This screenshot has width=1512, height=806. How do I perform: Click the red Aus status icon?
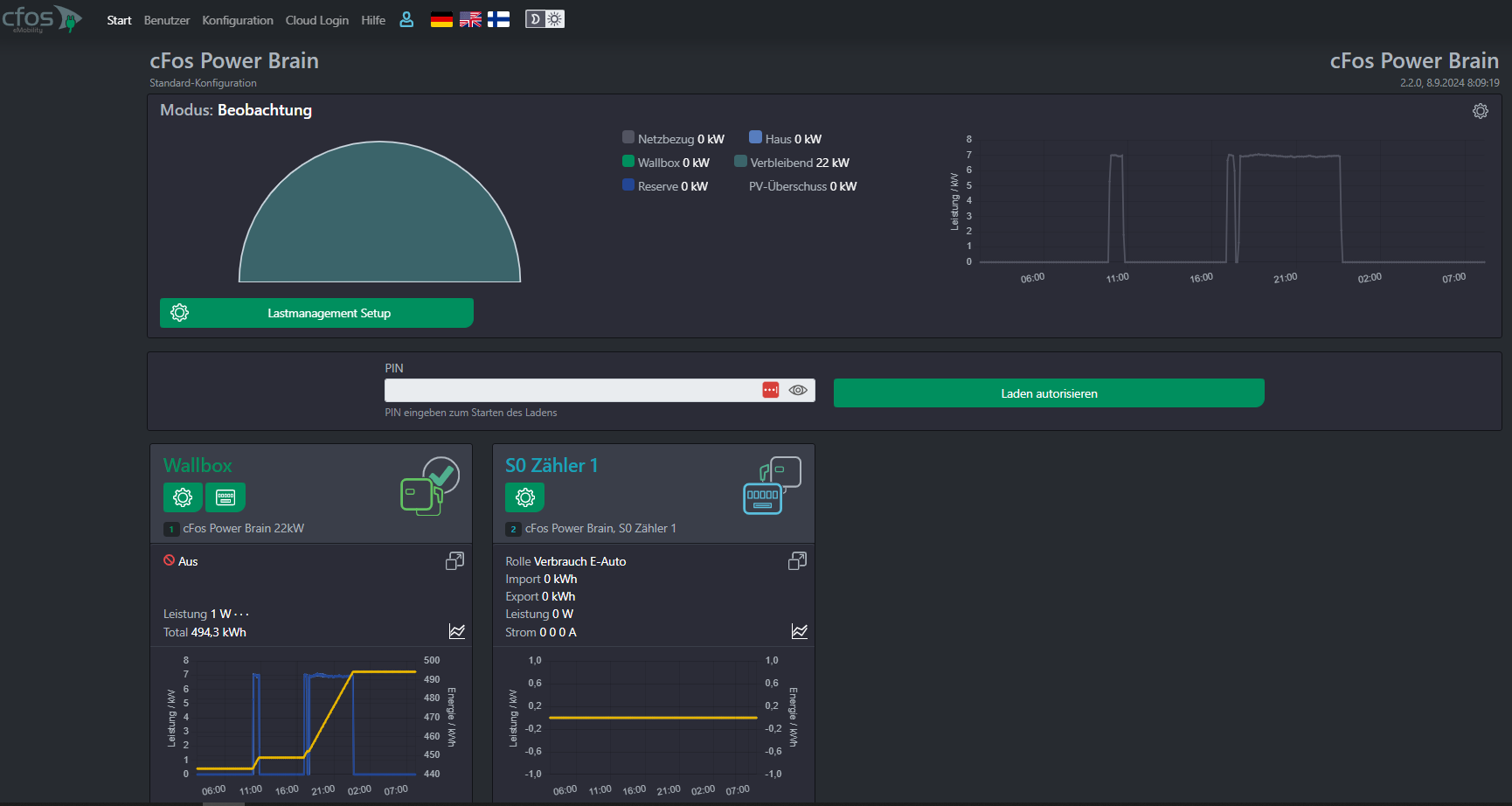click(x=169, y=560)
